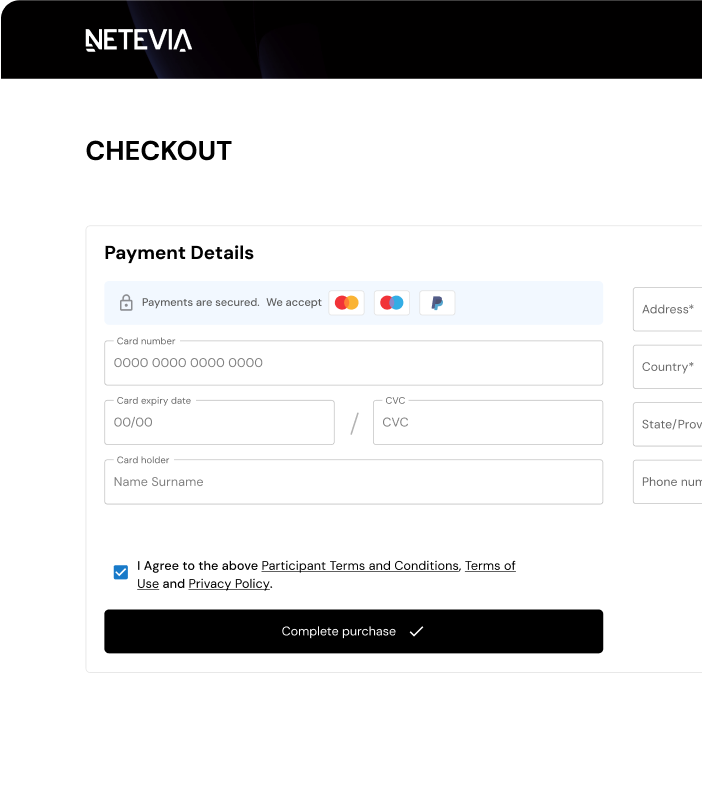Click the Card holder name field

click(x=353, y=482)
